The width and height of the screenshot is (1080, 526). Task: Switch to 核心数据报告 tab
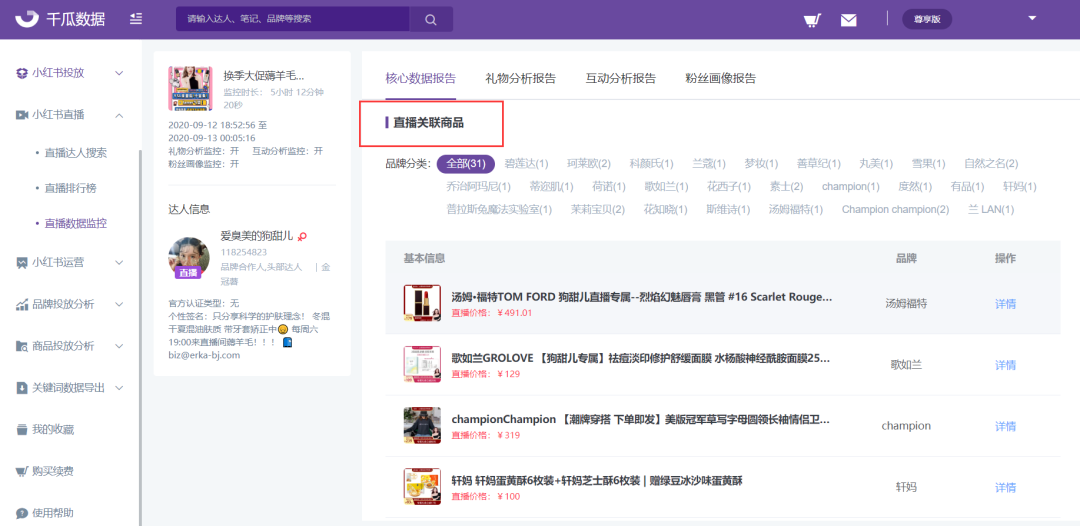tap(420, 78)
